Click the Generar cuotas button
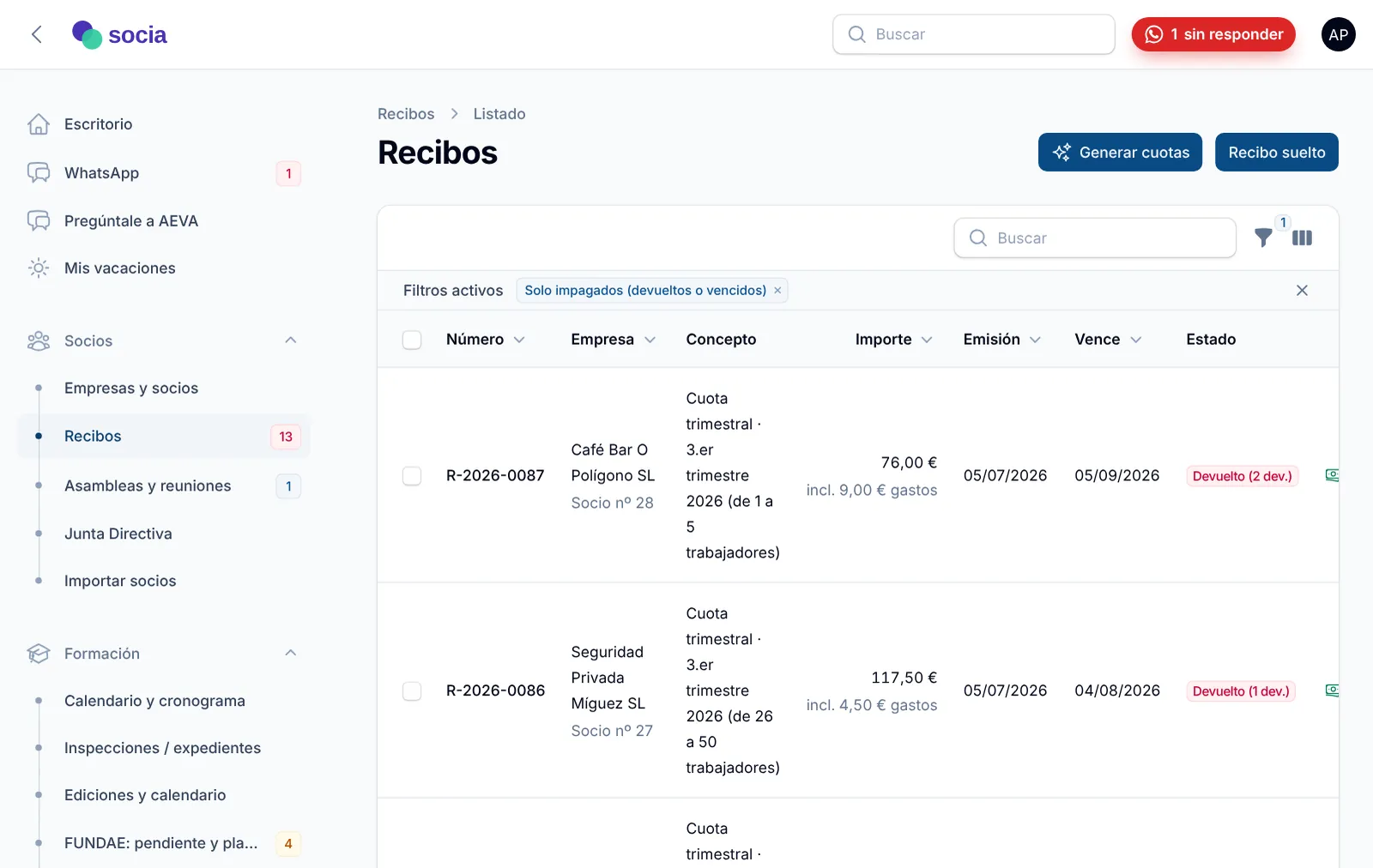This screenshot has width=1373, height=868. (1120, 152)
